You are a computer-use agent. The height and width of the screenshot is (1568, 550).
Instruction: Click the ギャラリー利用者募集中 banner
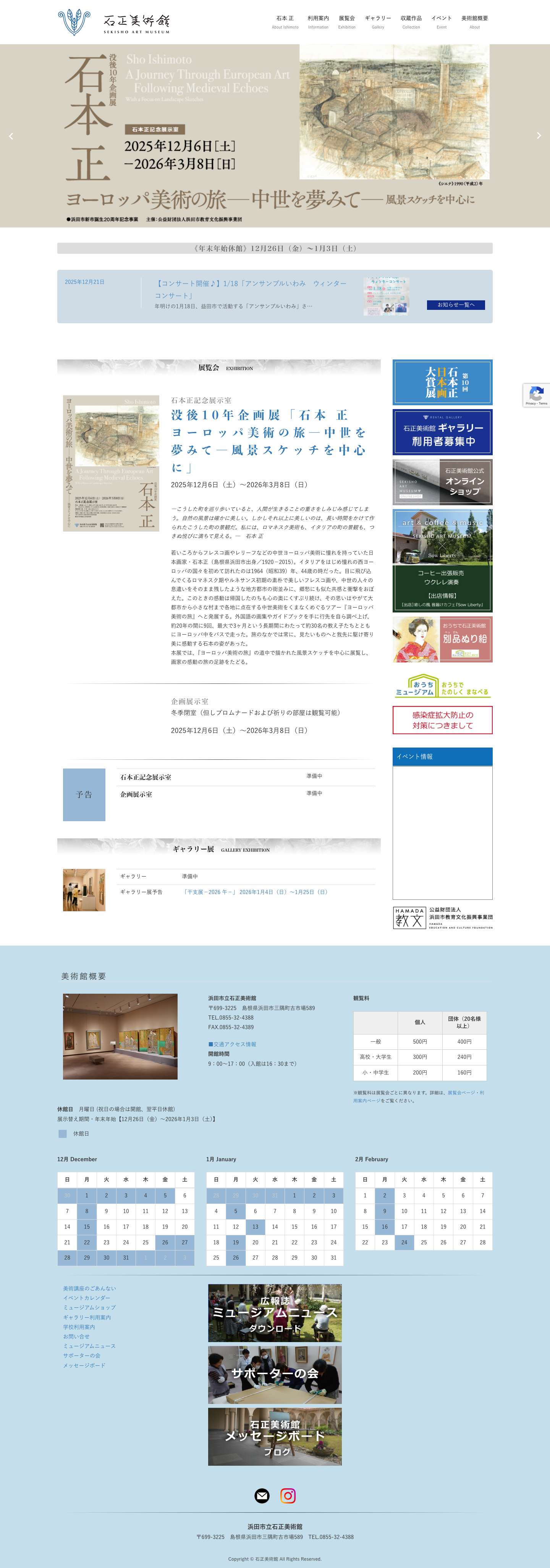[443, 432]
